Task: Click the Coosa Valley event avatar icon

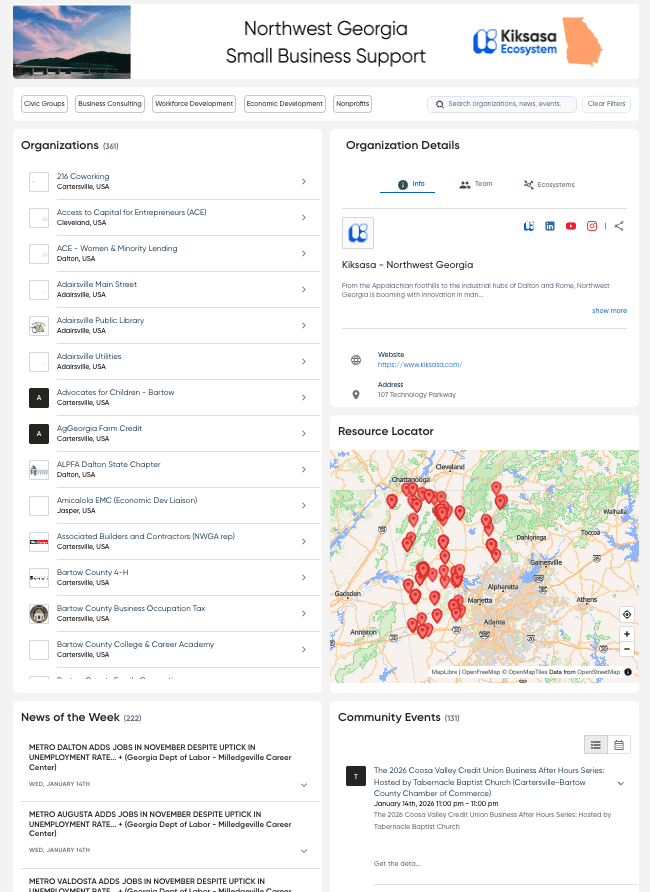Action: (x=356, y=776)
